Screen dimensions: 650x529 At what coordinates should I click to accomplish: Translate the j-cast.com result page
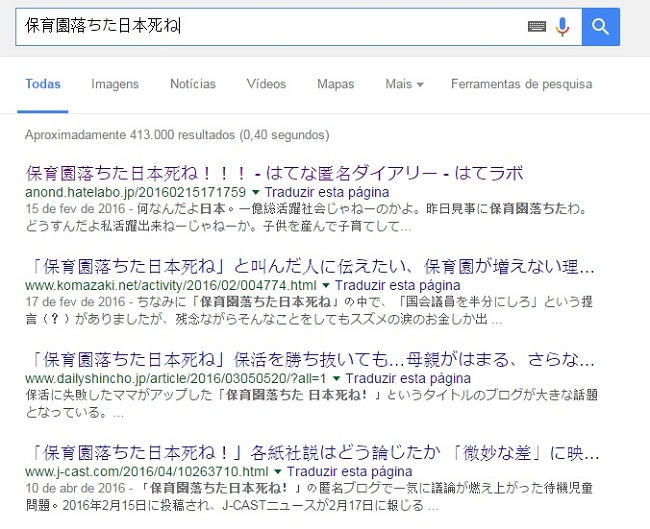click(349, 472)
